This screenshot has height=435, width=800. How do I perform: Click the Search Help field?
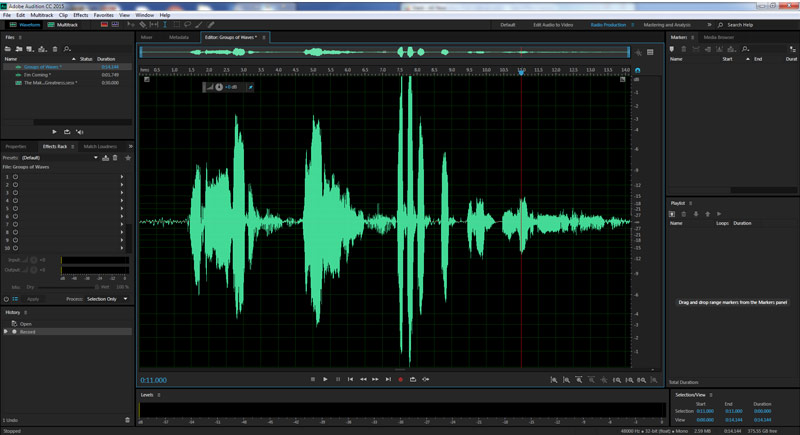[740, 24]
